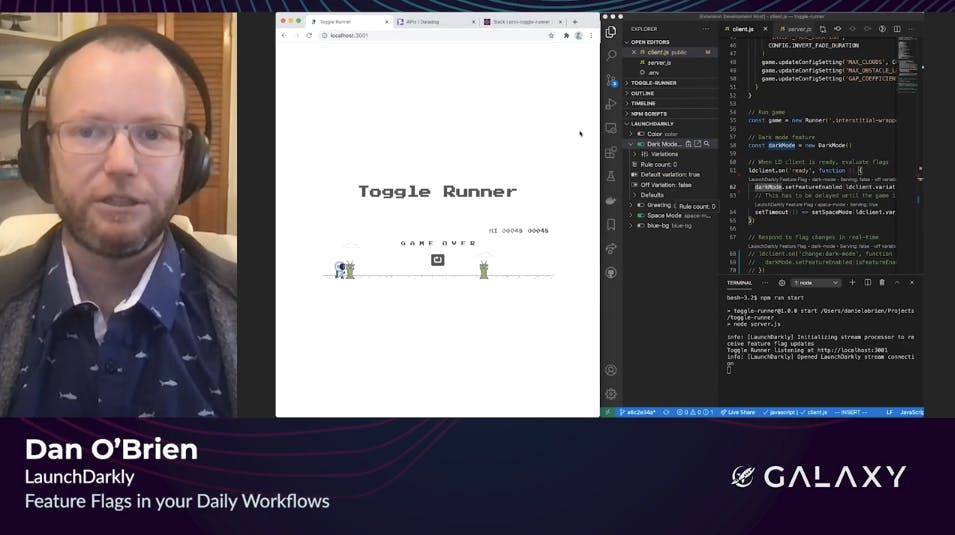
Task: Open the terminal shell selector dropdown
Action: click(815, 283)
